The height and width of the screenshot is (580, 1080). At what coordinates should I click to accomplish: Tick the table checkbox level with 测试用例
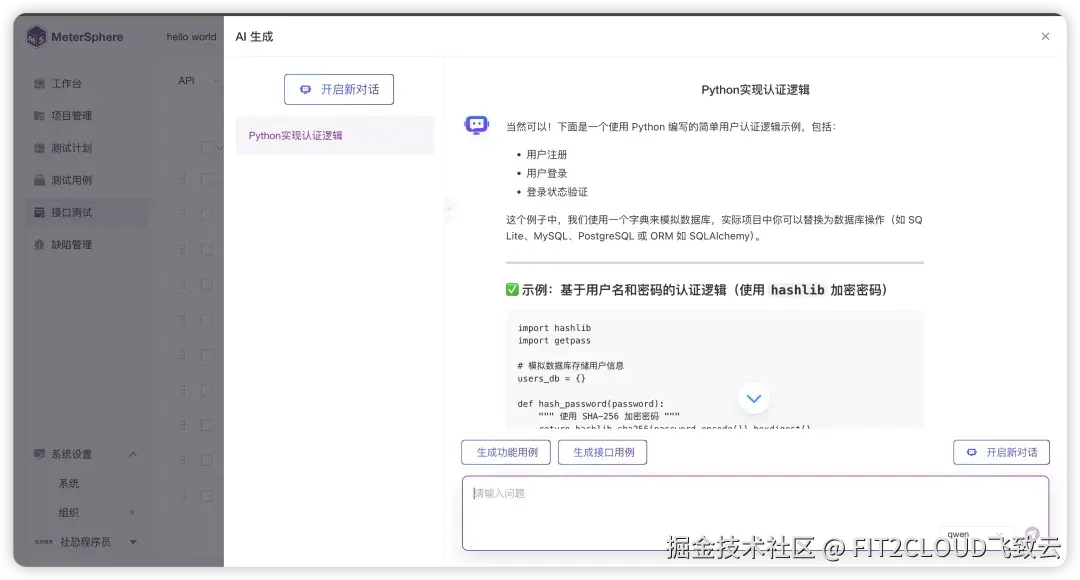coord(207,179)
